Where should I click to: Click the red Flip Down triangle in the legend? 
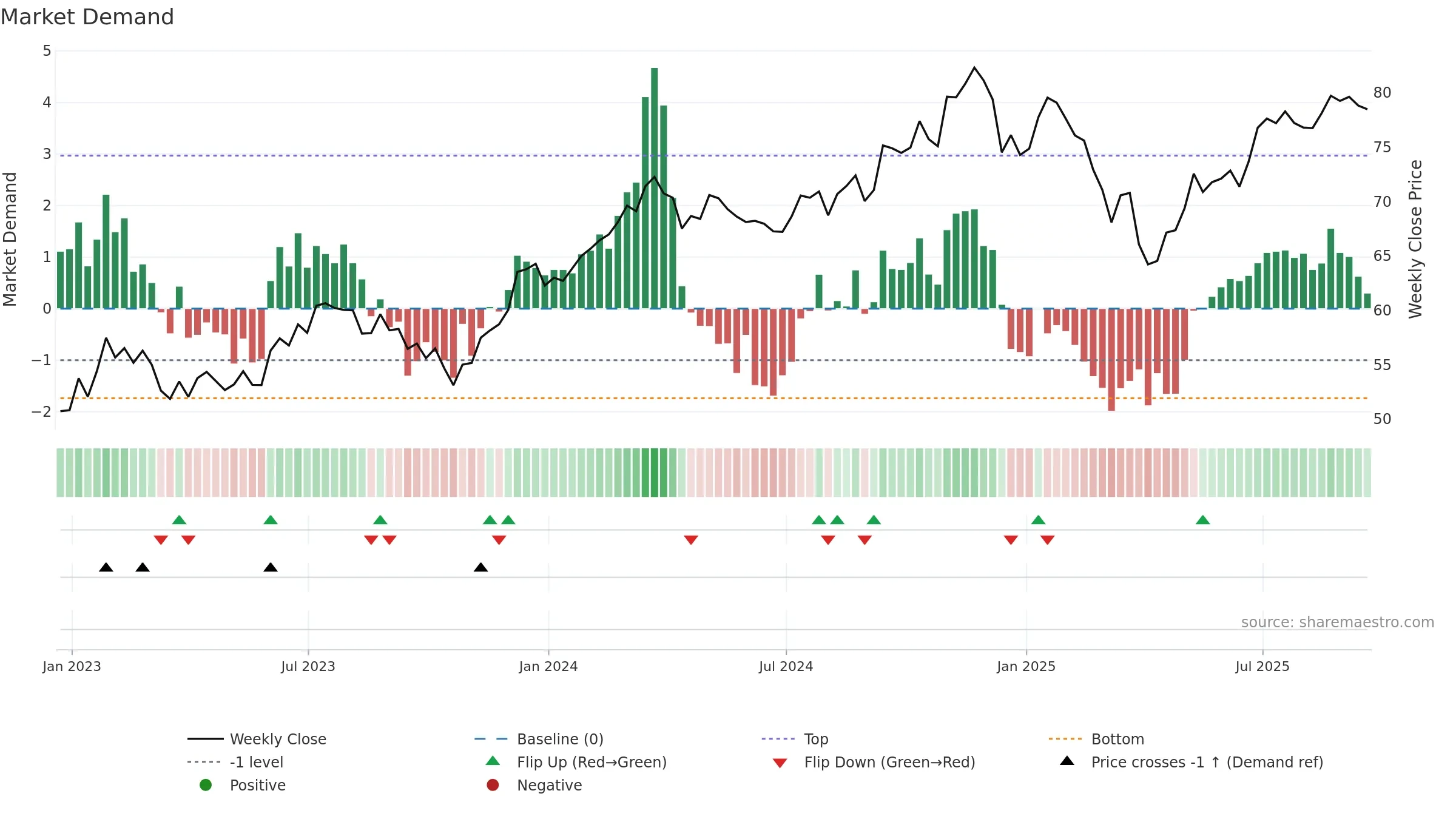[x=780, y=763]
